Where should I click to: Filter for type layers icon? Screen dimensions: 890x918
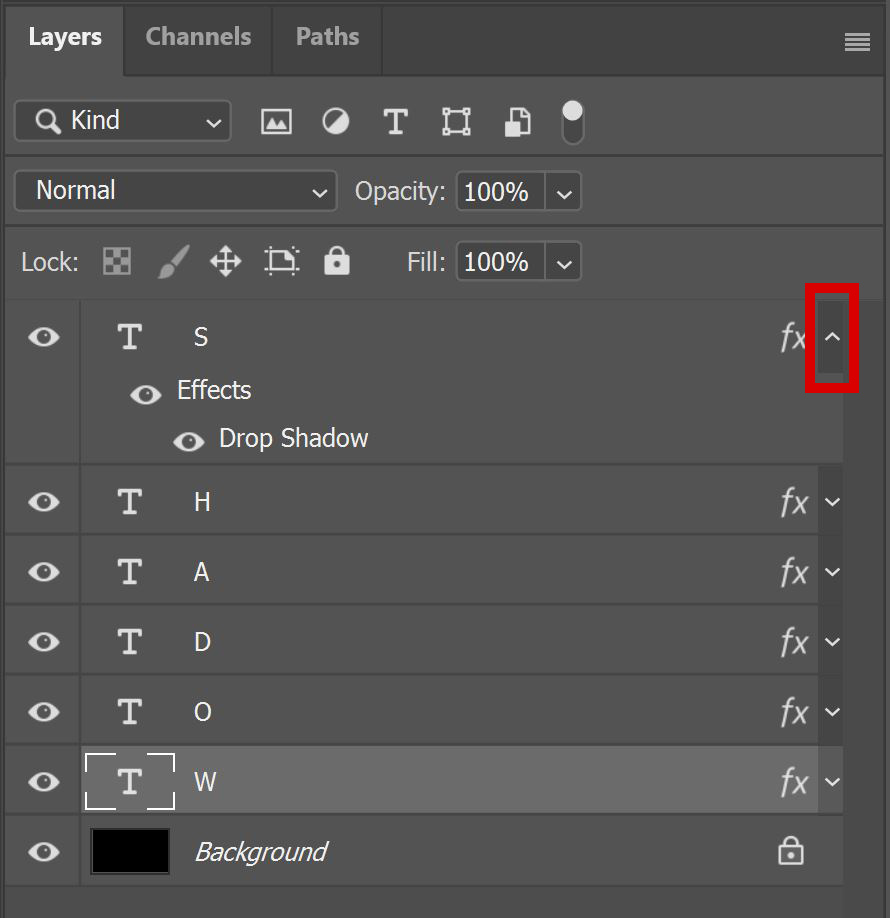click(395, 122)
